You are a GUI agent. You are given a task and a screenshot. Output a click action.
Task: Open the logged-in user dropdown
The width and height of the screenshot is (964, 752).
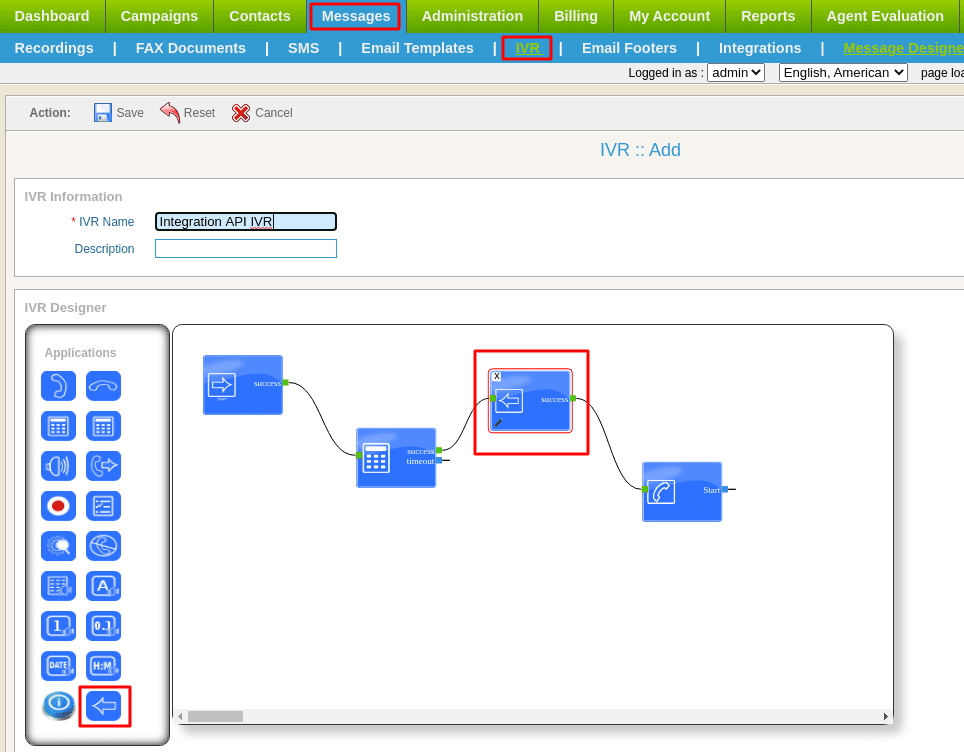click(735, 72)
